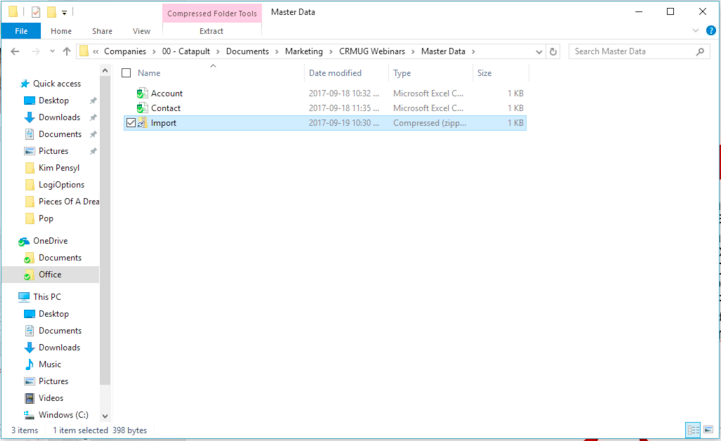Expand chevron after Marketing in path
The height and width of the screenshot is (441, 721).
point(331,52)
